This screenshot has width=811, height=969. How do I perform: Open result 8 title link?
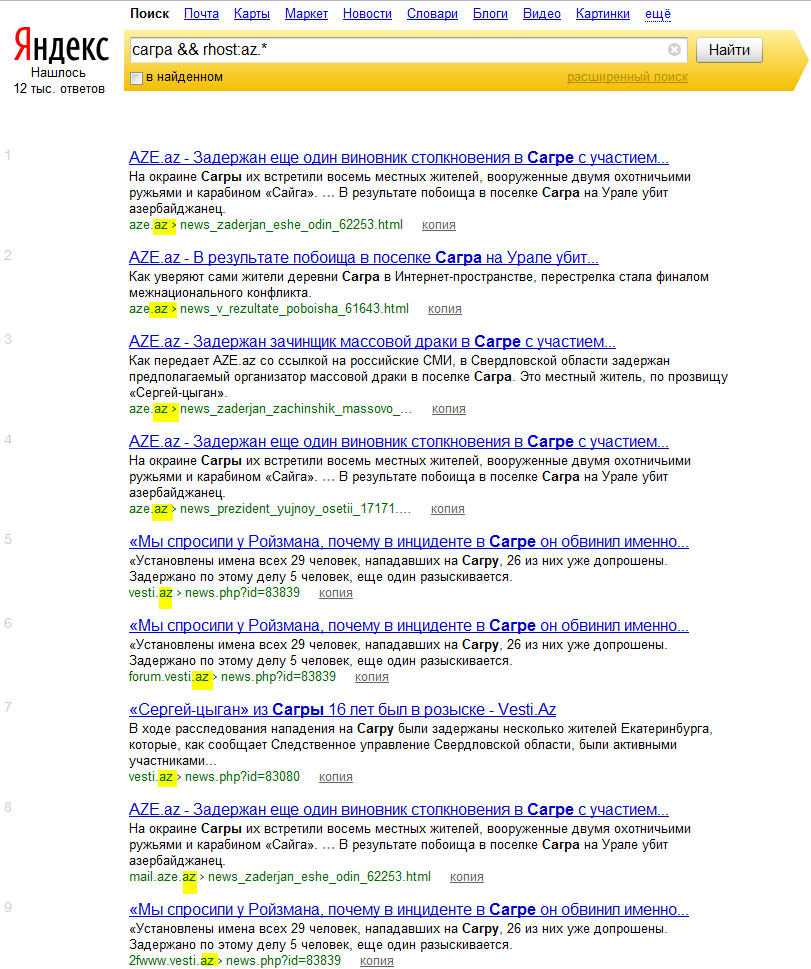pos(399,810)
